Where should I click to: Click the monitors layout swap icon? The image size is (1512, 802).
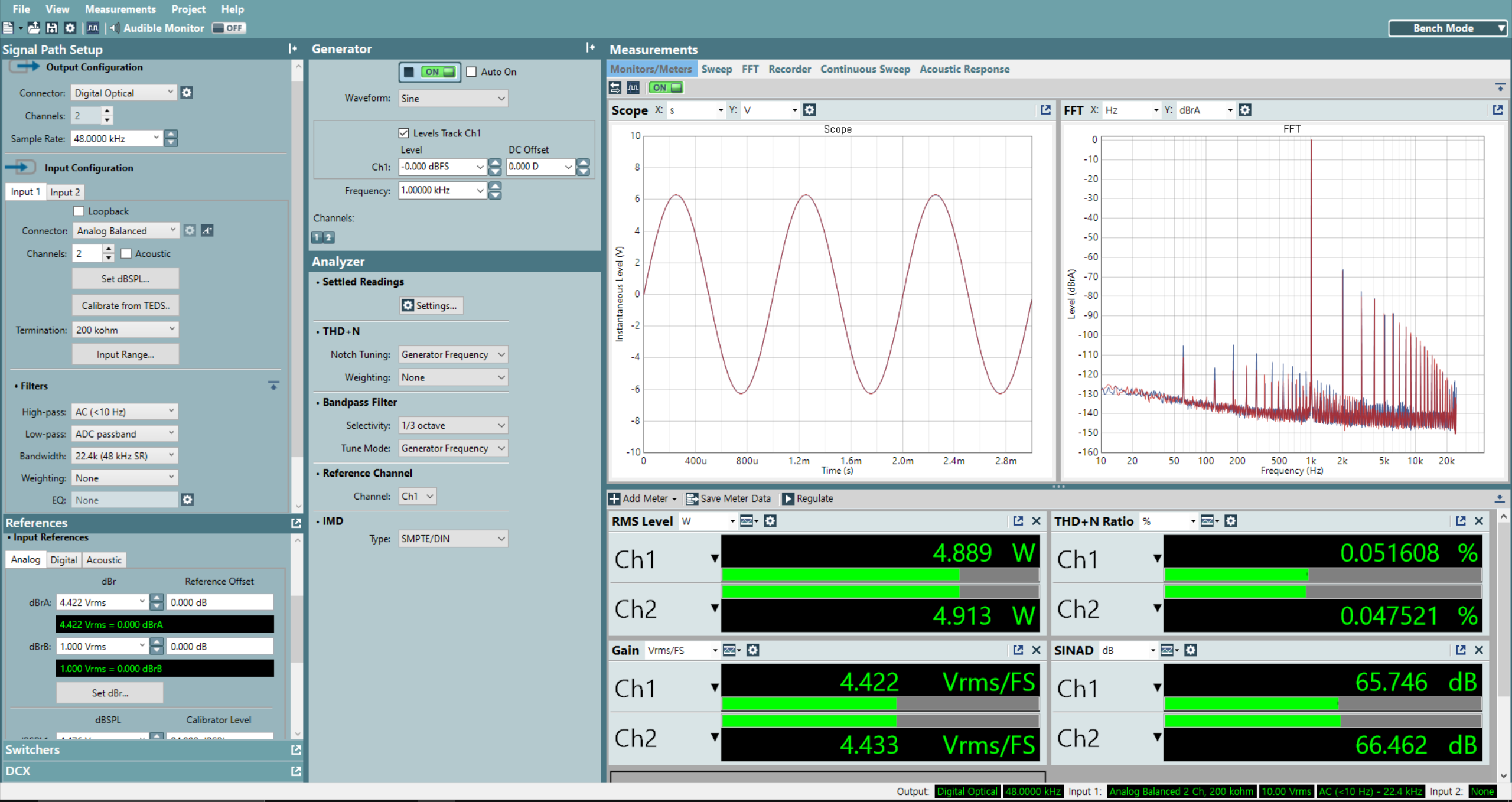coord(615,87)
